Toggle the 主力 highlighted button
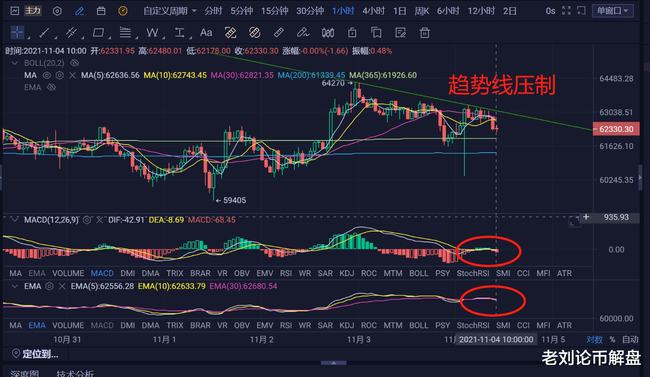This screenshot has height=377, width=650. point(33,11)
